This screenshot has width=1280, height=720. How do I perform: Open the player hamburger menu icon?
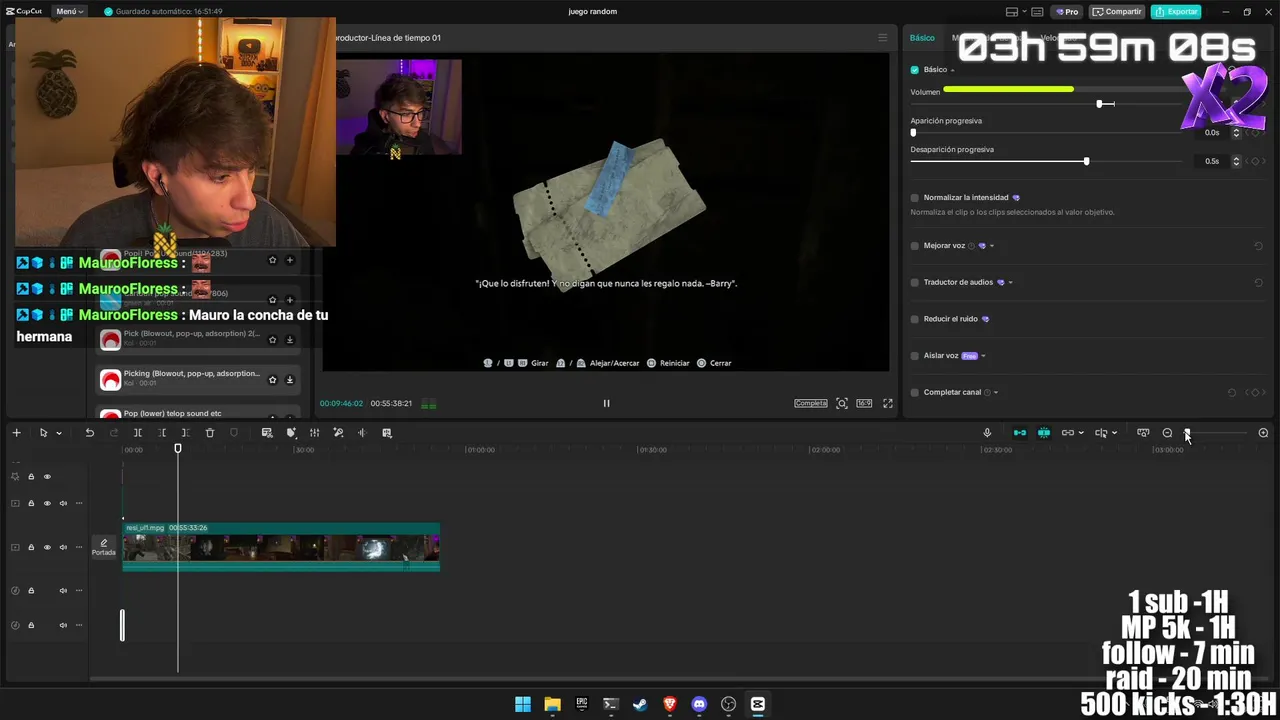coord(882,38)
